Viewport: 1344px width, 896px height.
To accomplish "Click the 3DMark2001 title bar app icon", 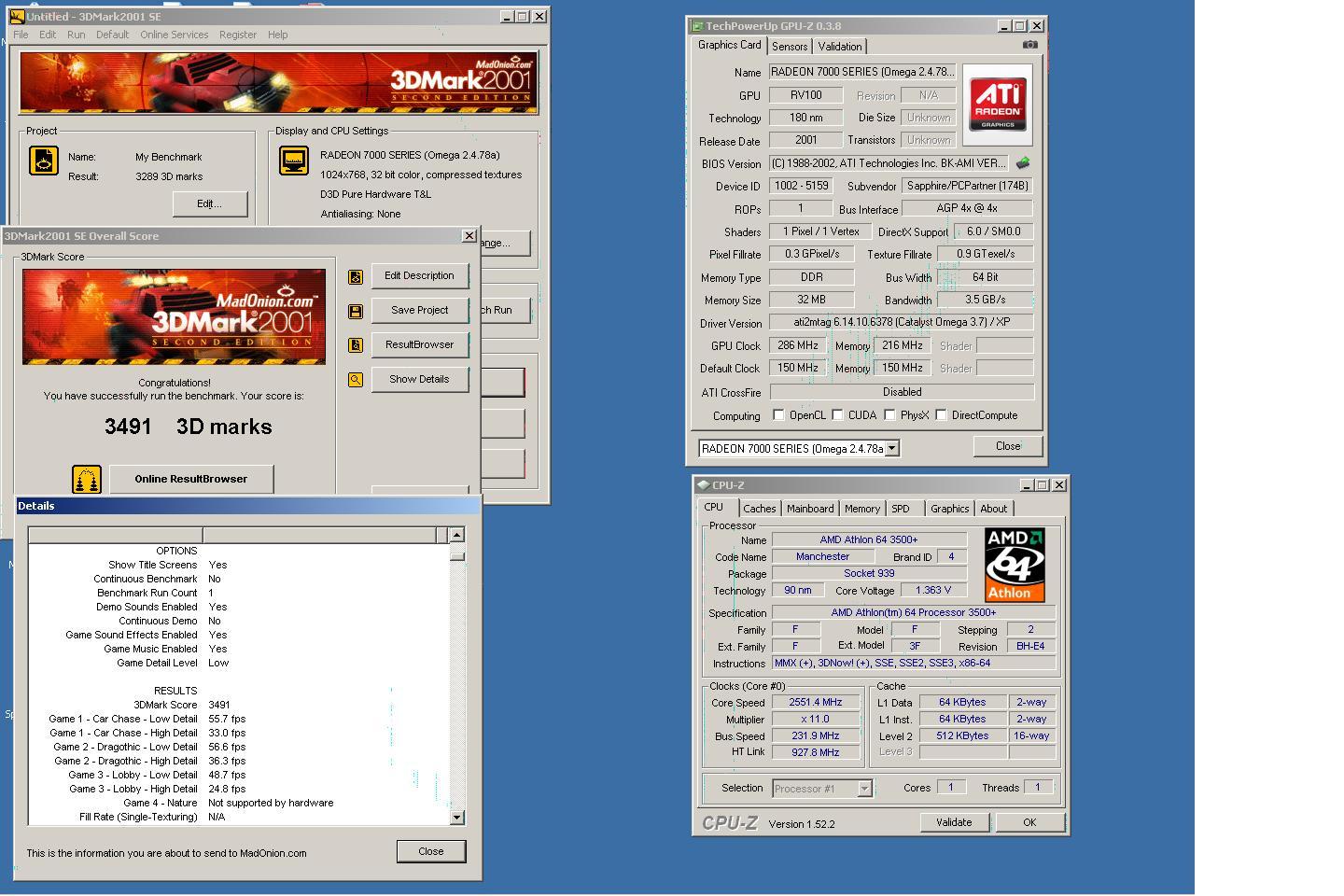I will click(17, 16).
